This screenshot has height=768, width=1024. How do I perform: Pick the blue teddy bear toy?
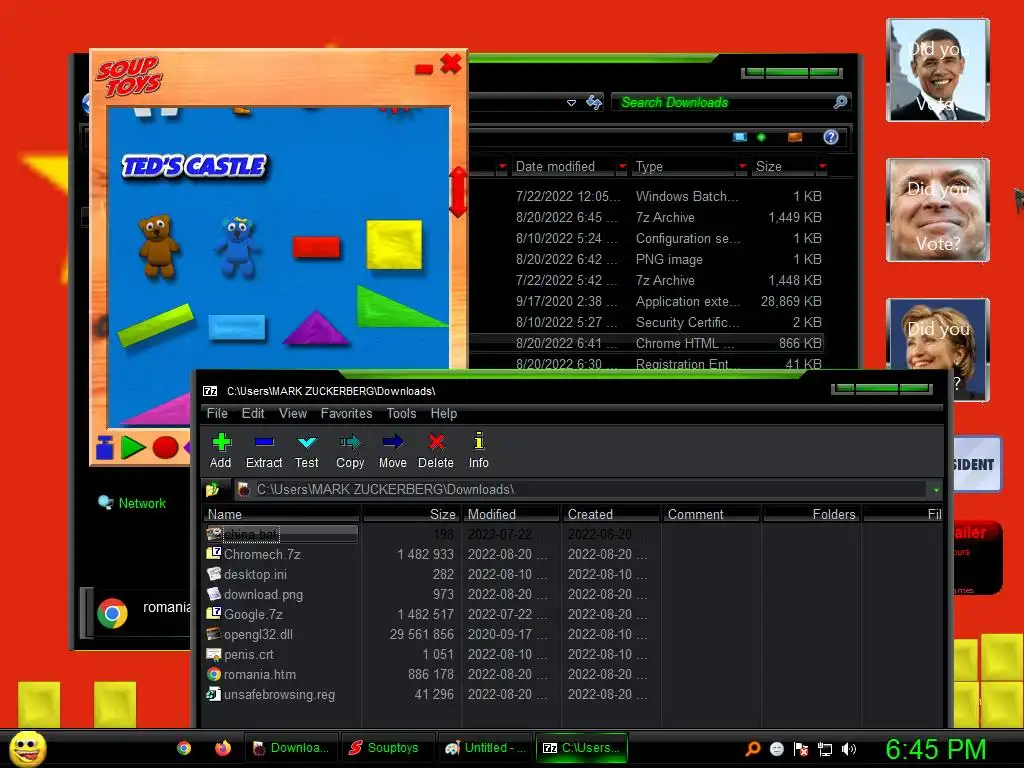237,247
